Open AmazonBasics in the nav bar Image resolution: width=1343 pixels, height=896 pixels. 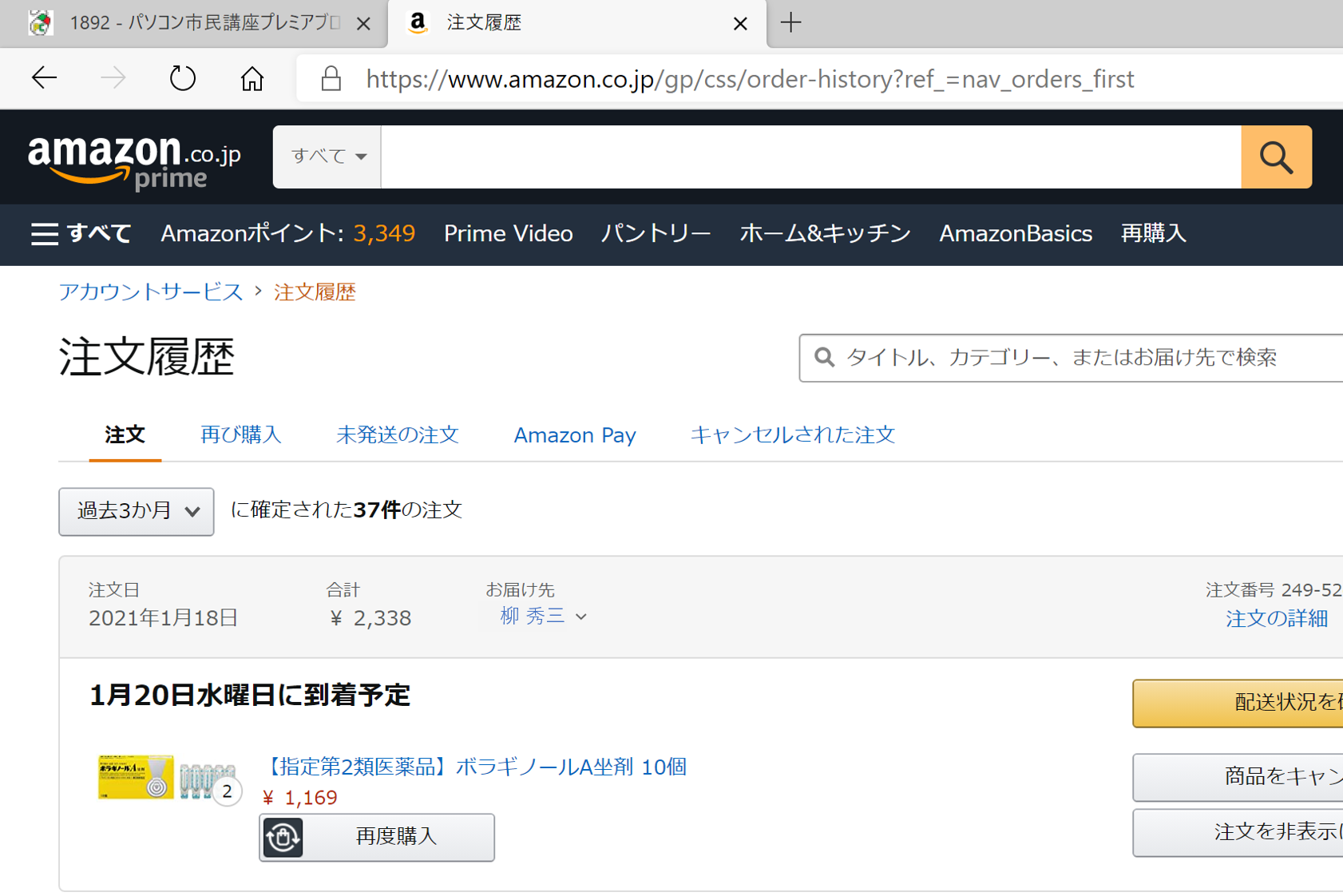point(1016,233)
